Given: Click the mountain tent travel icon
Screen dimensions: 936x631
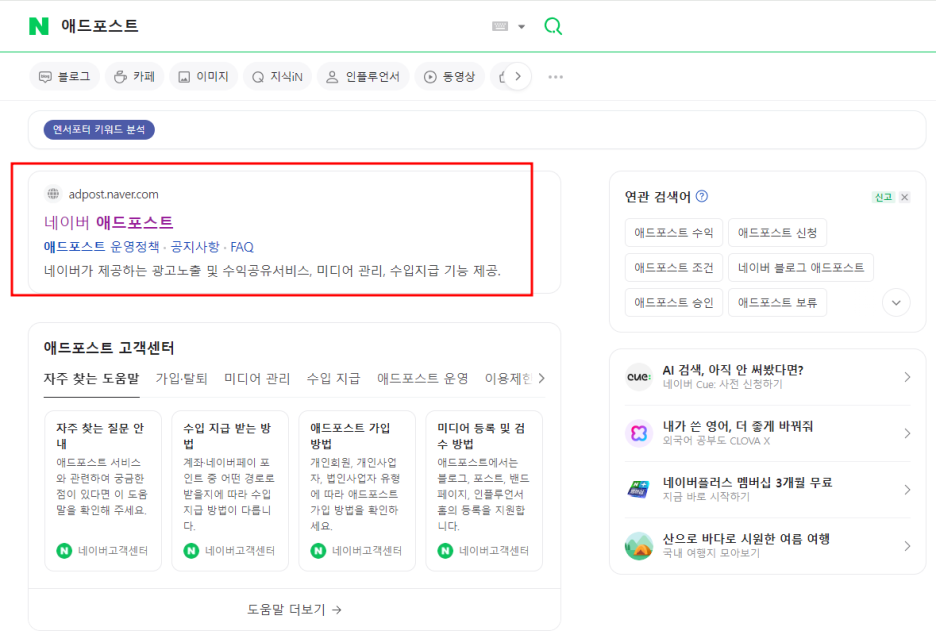Looking at the screenshot, I should [x=639, y=546].
